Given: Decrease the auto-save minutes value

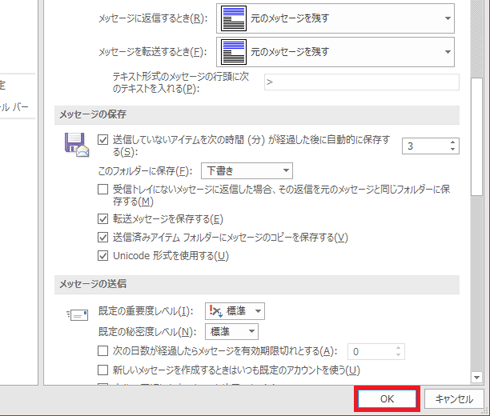Looking at the screenshot, I should point(453,149).
